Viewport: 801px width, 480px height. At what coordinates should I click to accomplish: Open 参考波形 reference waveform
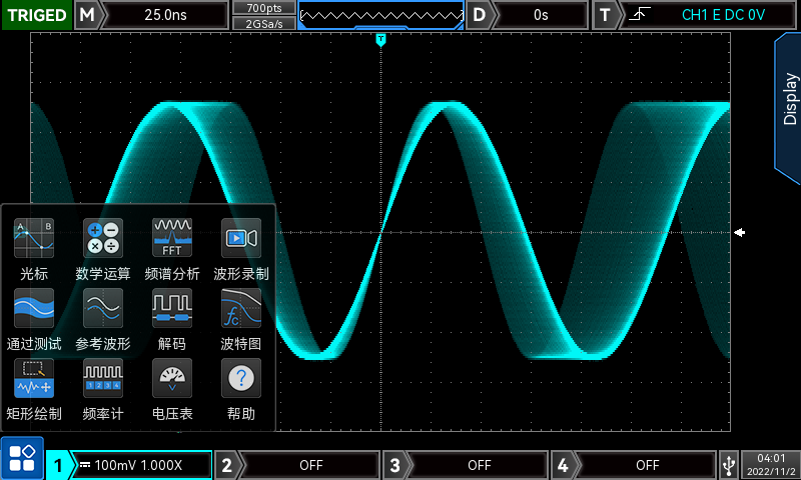[103, 318]
